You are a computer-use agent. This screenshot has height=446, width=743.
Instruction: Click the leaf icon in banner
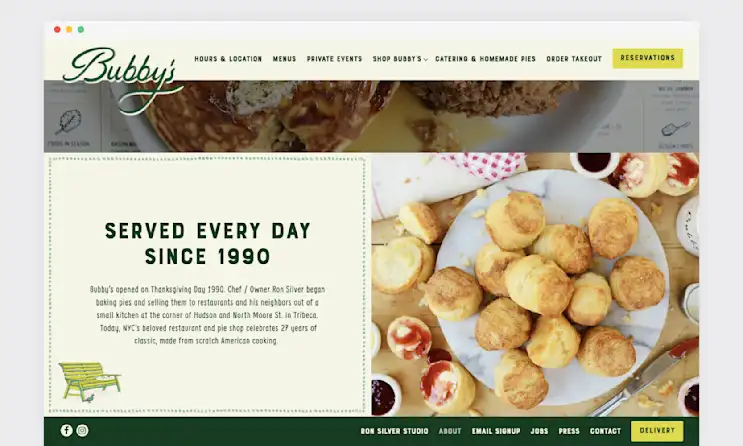(69, 122)
